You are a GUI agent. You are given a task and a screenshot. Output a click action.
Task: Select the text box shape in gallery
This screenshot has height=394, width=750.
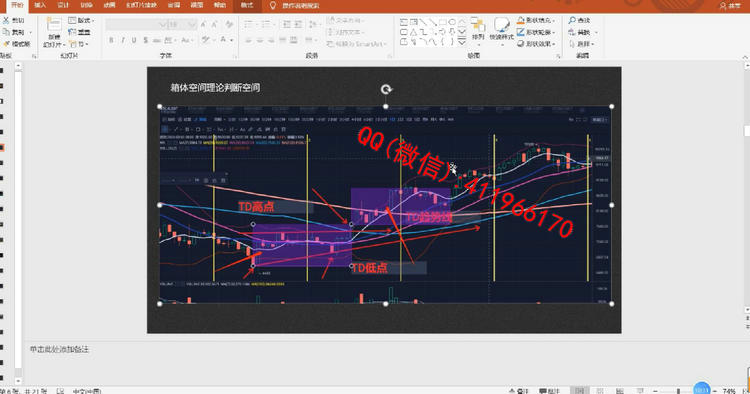(404, 22)
